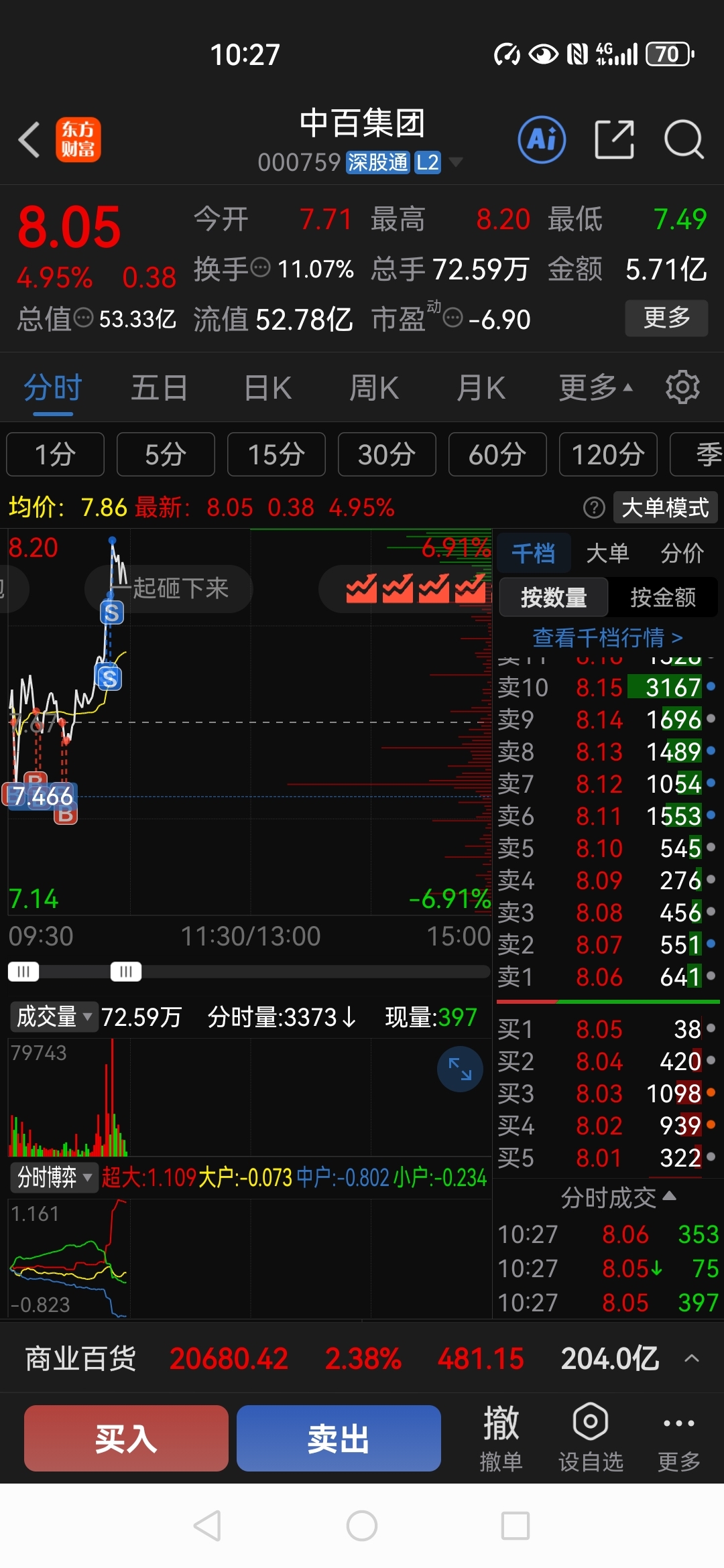Switch to 五日 chart tab

[x=159, y=387]
